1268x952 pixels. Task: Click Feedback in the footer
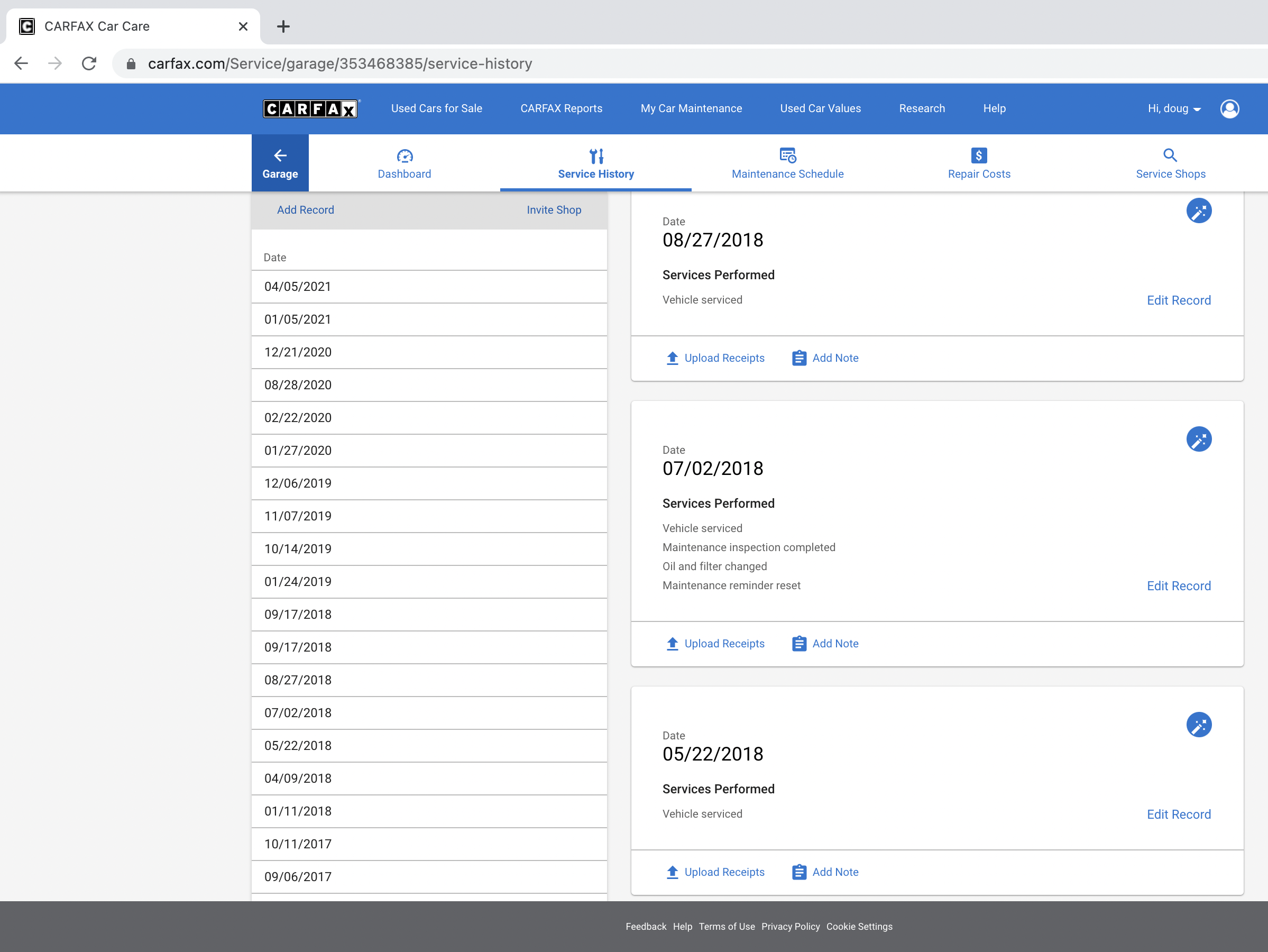click(x=646, y=926)
